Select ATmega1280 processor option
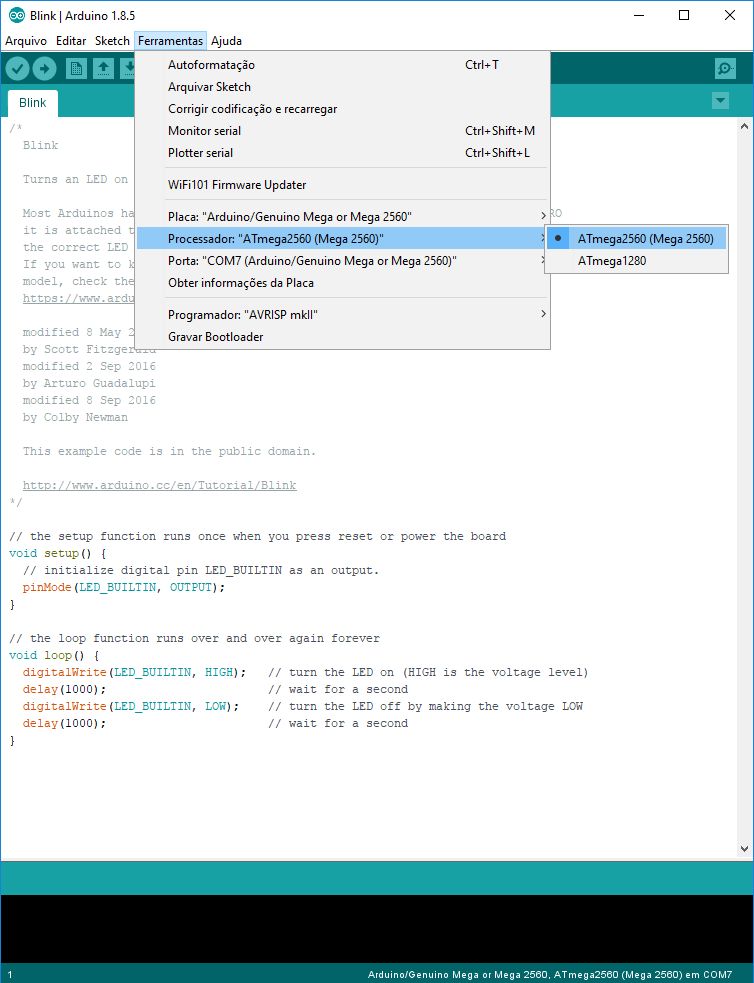754x983 pixels. [636, 261]
